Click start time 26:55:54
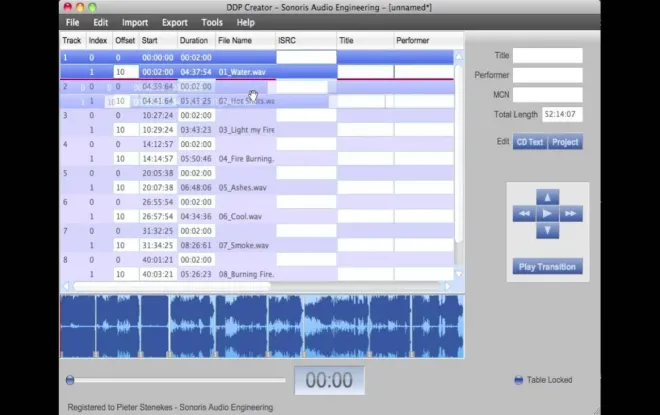The width and height of the screenshot is (660, 415). click(x=157, y=202)
